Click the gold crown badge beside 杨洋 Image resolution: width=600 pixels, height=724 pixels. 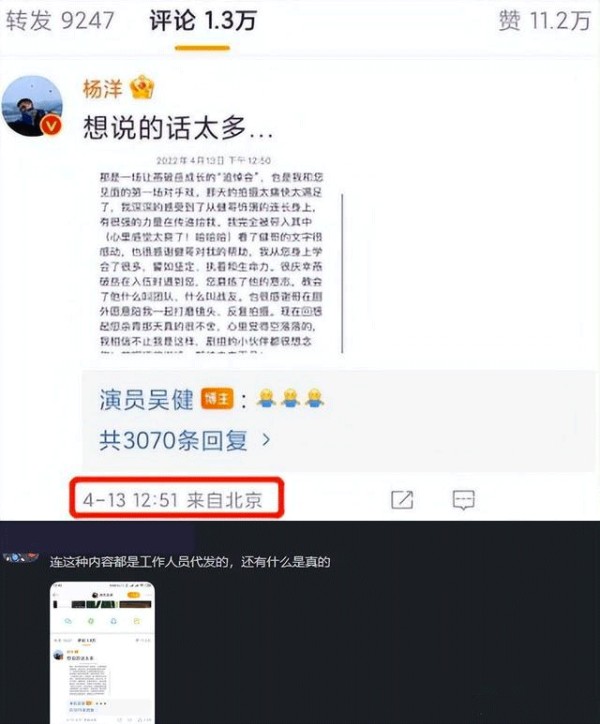tap(142, 88)
